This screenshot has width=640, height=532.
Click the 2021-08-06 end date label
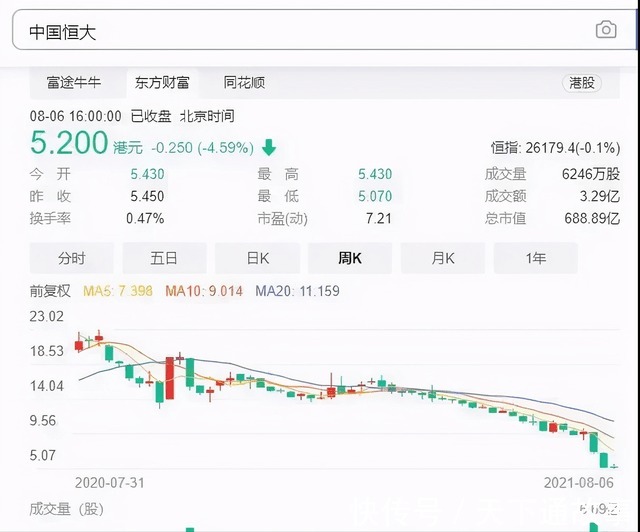[x=579, y=483]
